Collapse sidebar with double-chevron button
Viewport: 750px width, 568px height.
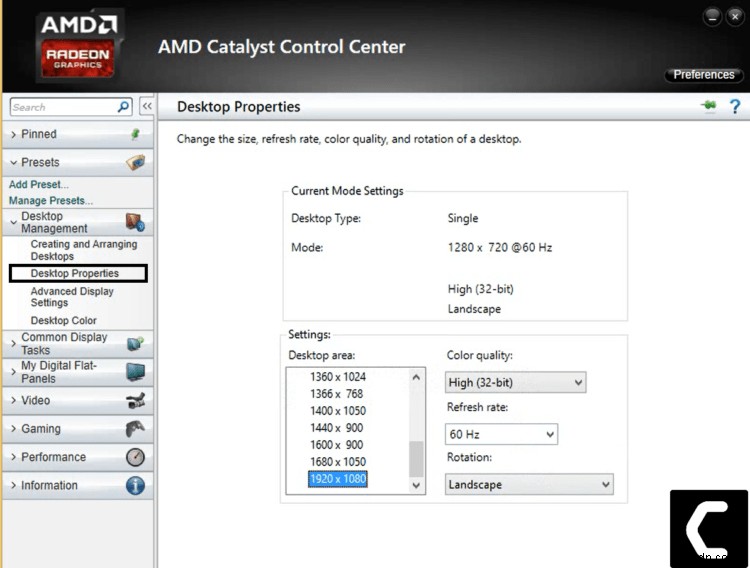point(147,106)
